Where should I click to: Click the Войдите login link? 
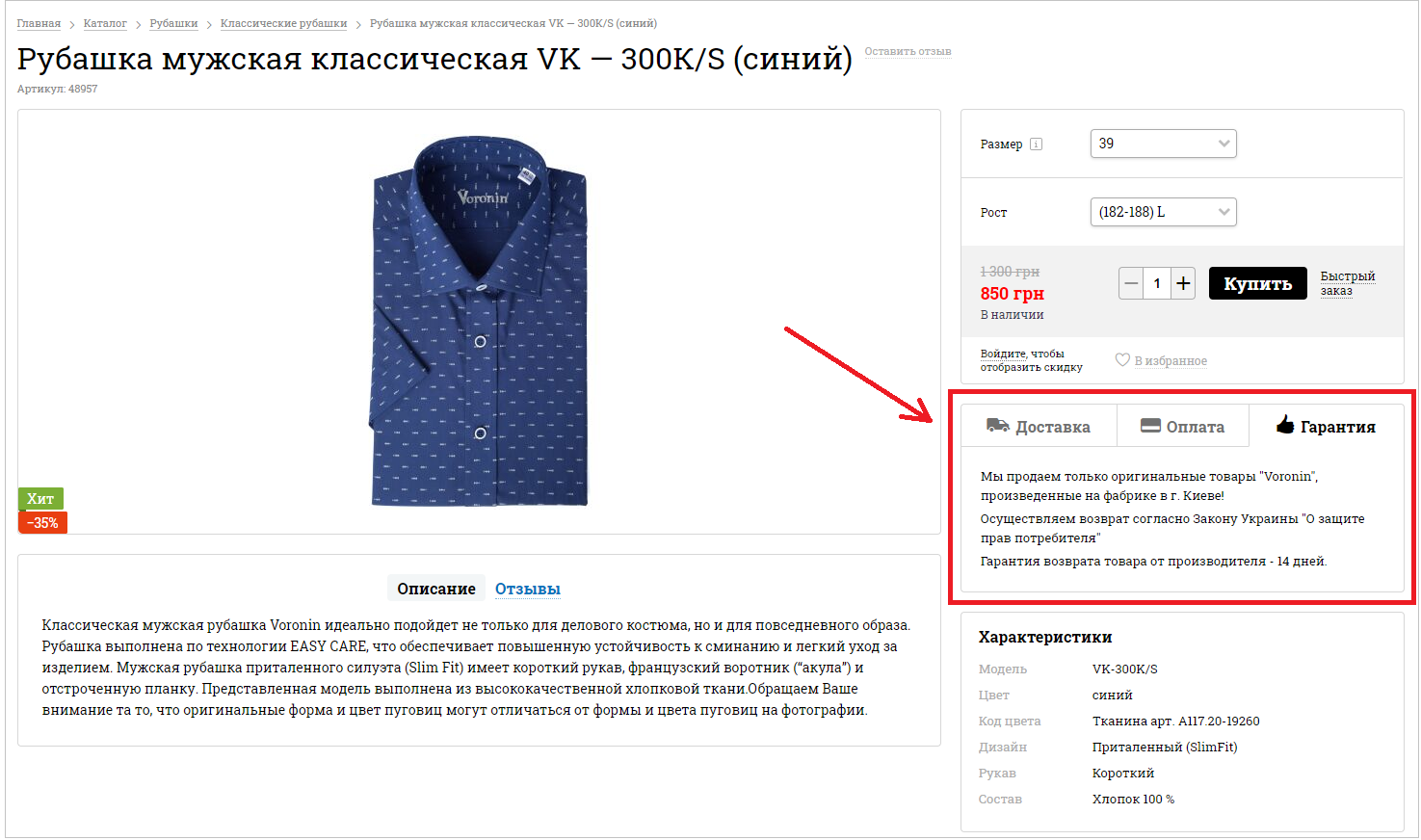[1003, 354]
